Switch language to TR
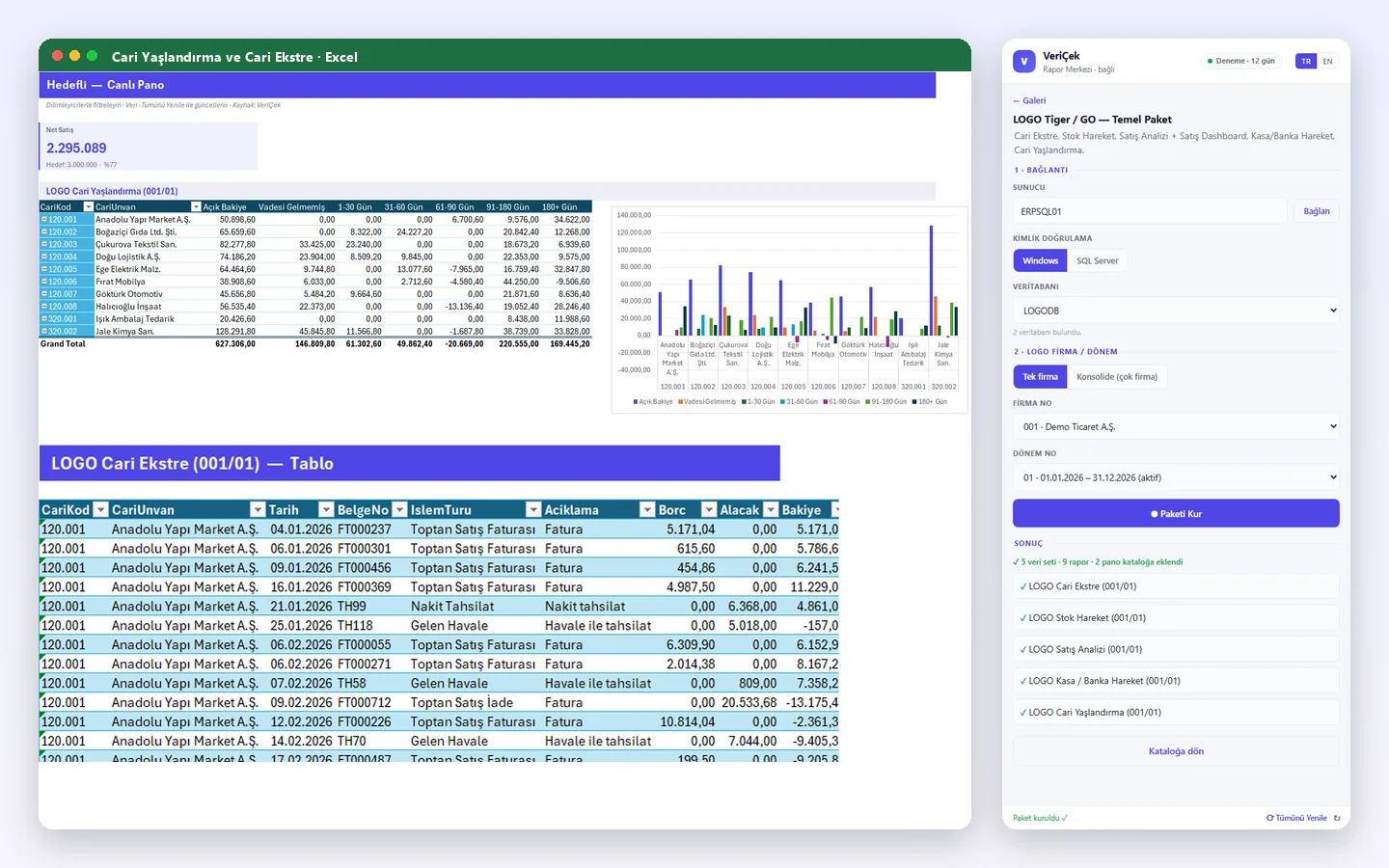The width and height of the screenshot is (1389, 868). coord(1306,61)
